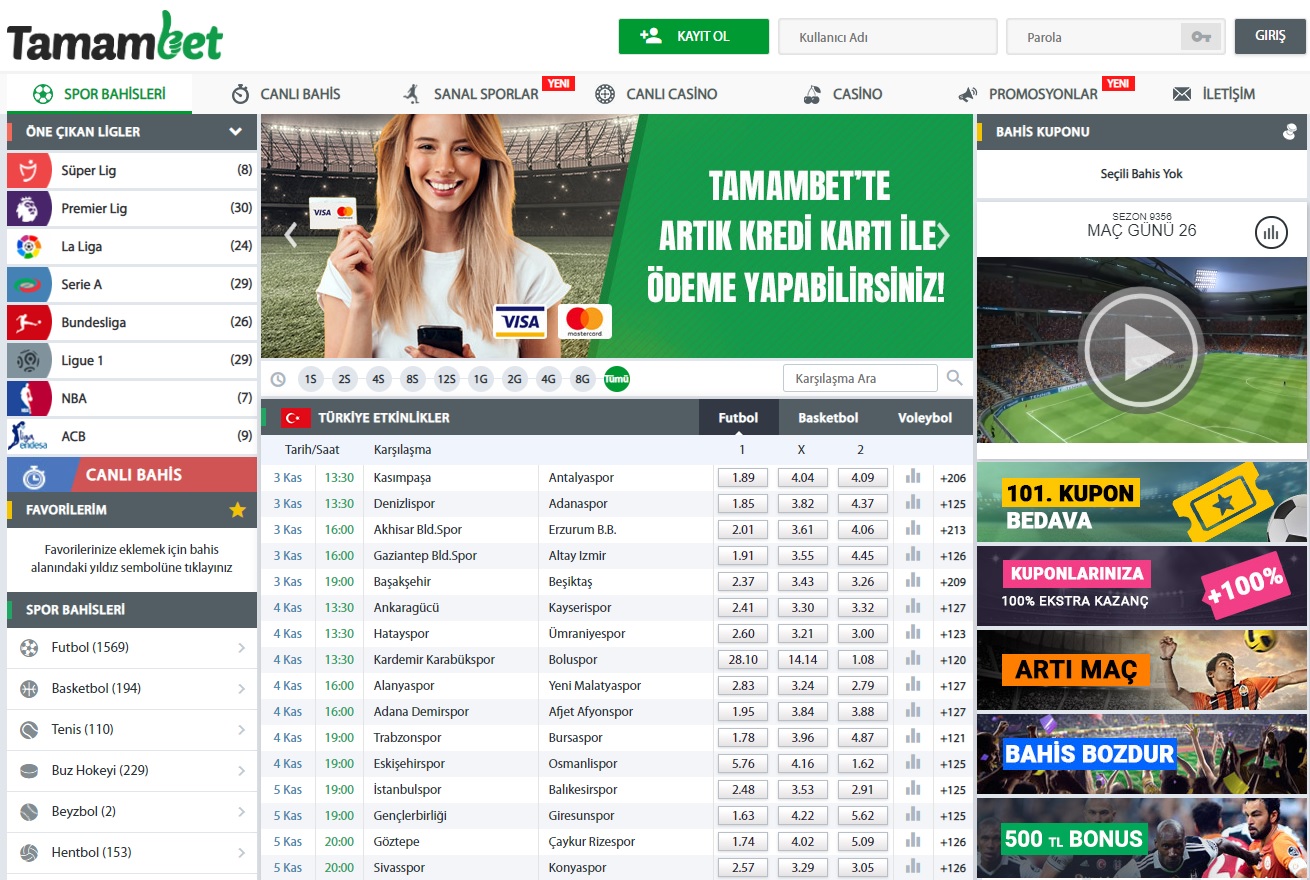Image resolution: width=1310 pixels, height=880 pixels.
Task: Bet 1.89 odds on Kasımpaşa
Action: click(x=743, y=477)
